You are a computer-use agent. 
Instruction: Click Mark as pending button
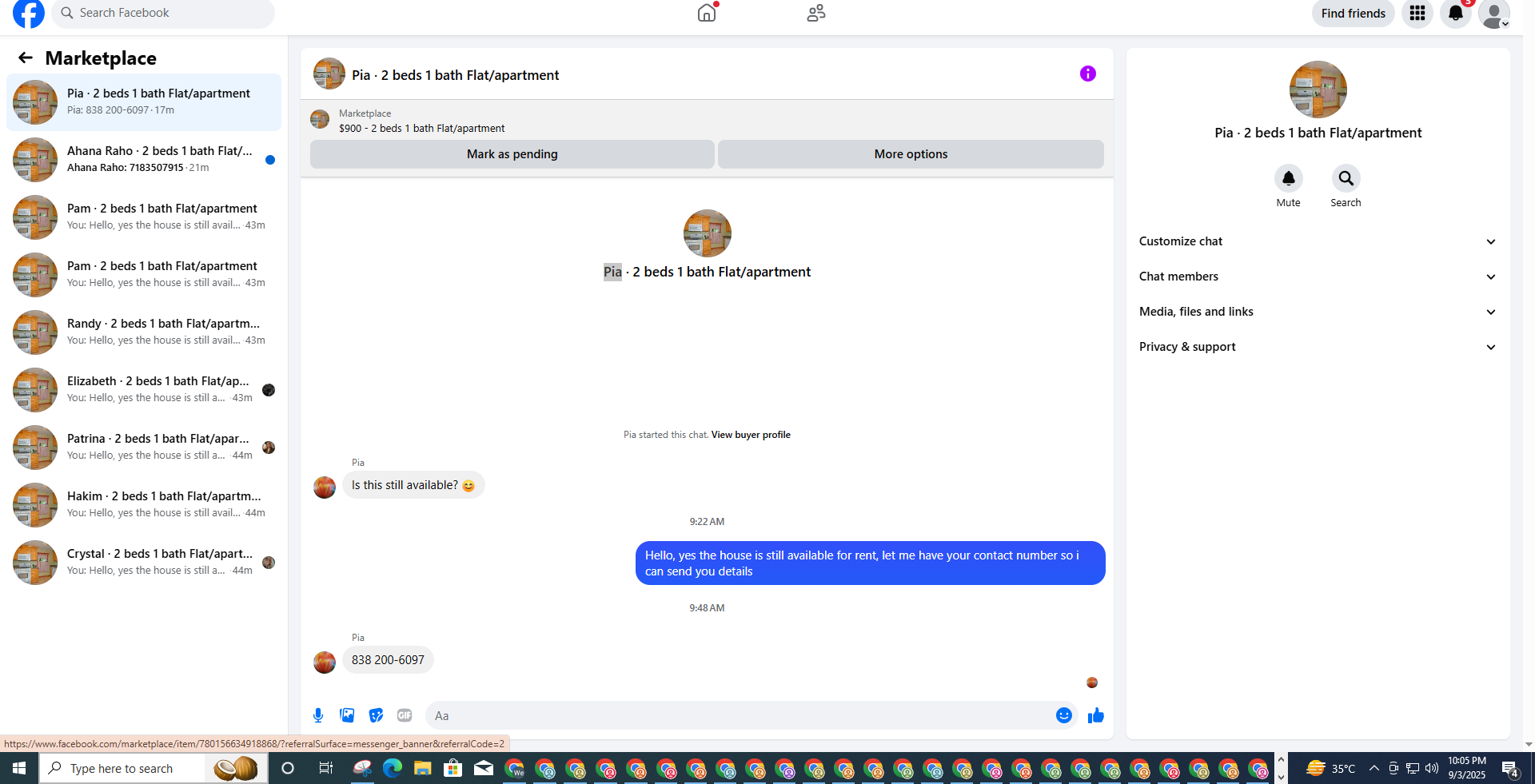[x=512, y=154]
